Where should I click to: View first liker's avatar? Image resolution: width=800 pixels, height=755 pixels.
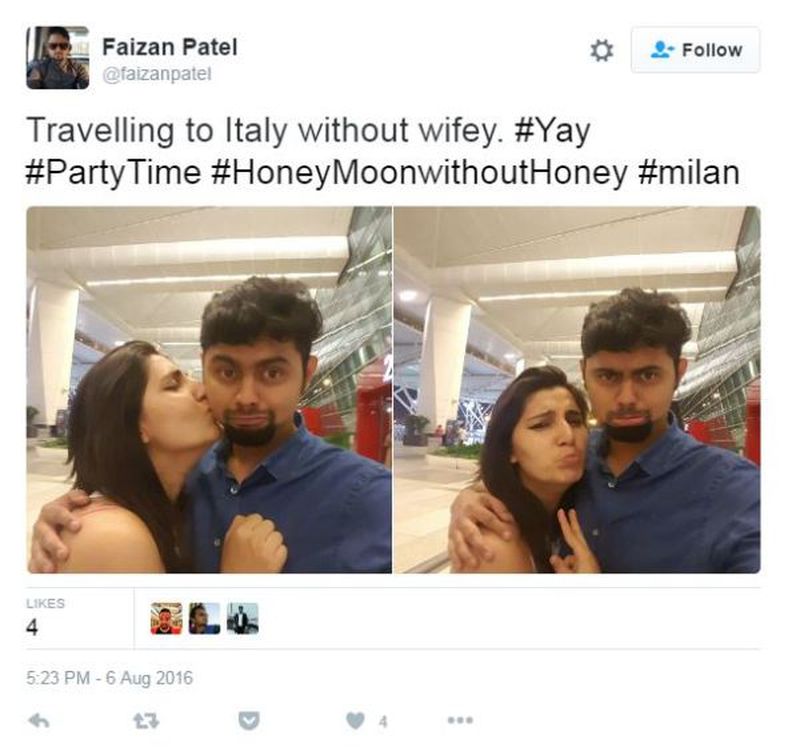click(x=166, y=618)
